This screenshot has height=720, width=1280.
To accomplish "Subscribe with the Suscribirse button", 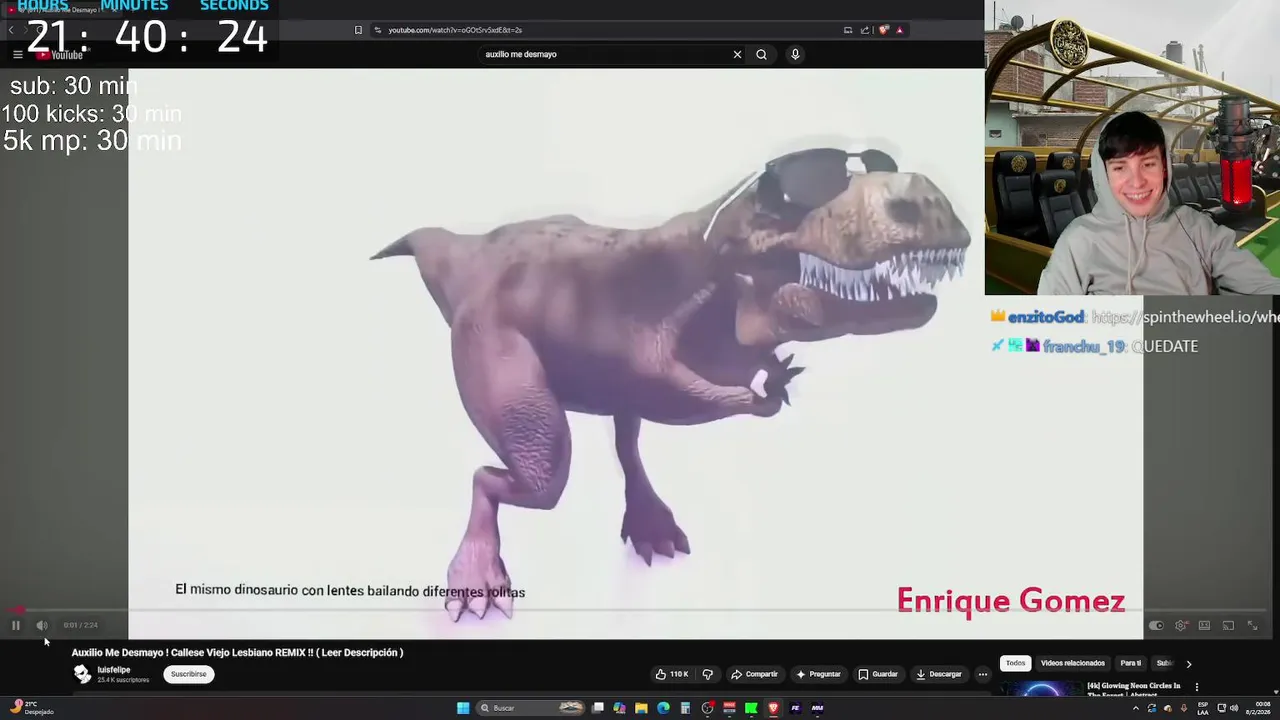I will pos(188,674).
